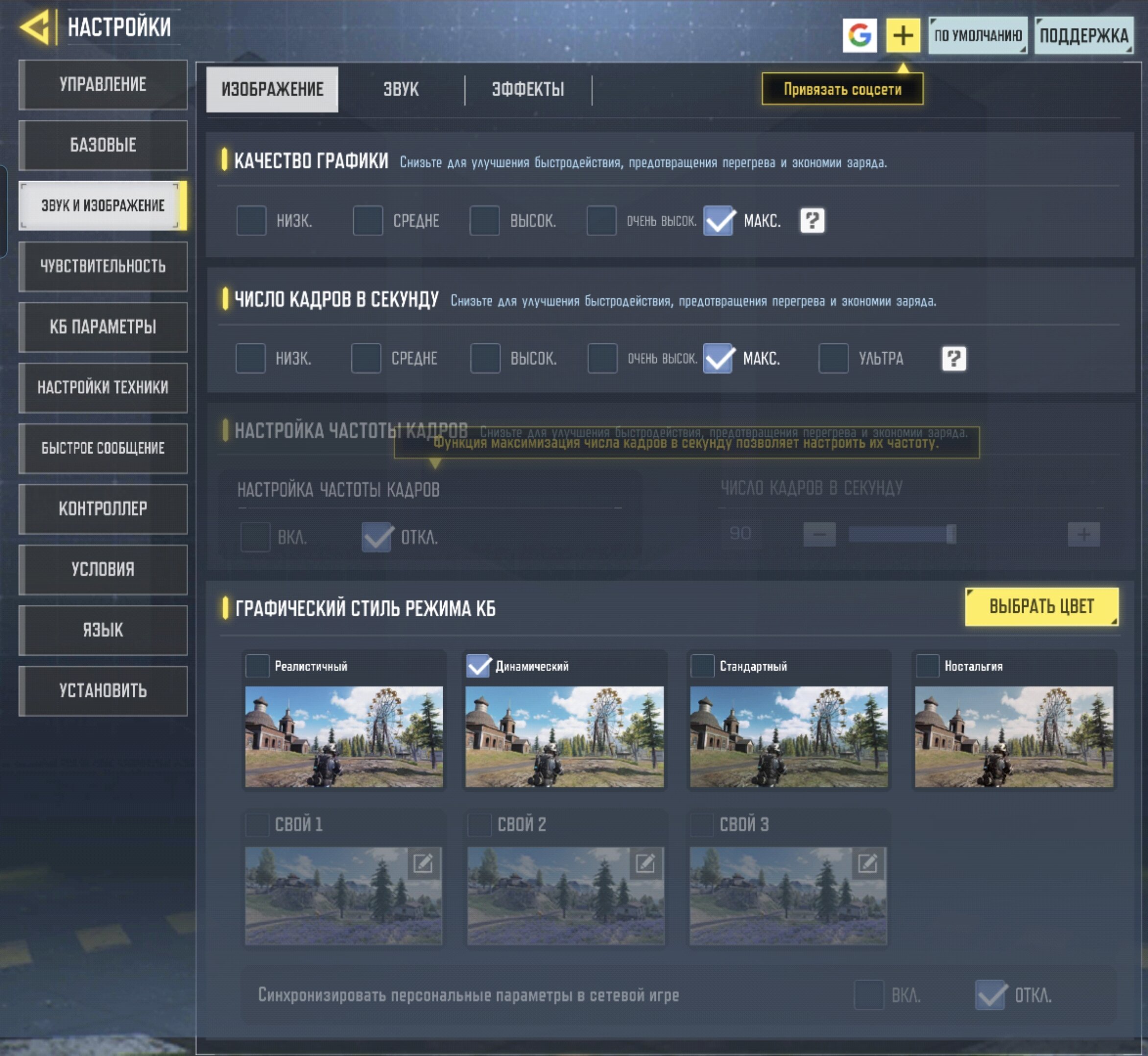This screenshot has height=1056, width=1148.
Task: Select НИЗК. graphics quality checkbox
Action: 251,220
